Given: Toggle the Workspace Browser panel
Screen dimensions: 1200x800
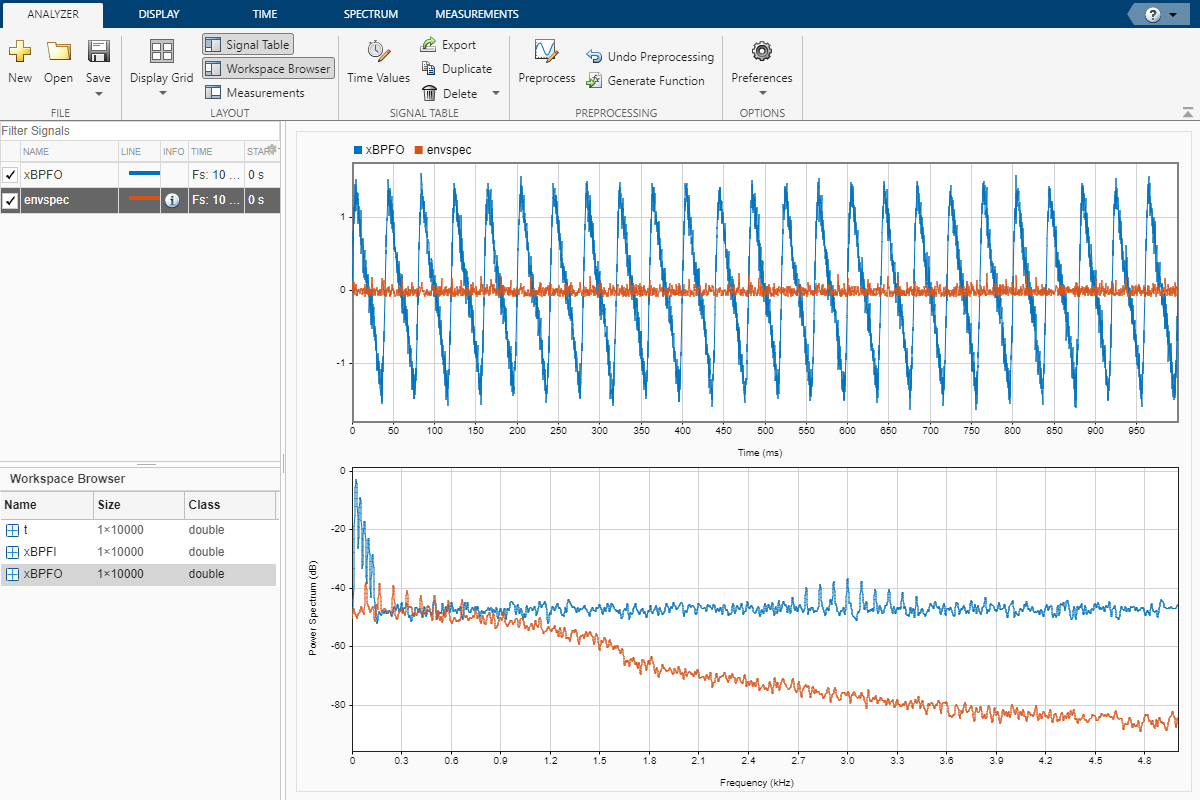Looking at the screenshot, I should pos(267,69).
